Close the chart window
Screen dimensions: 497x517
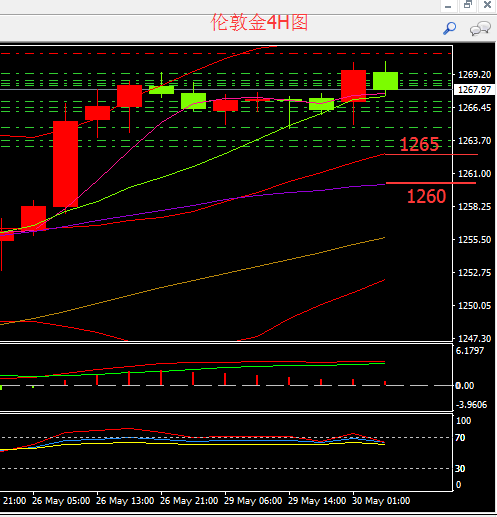(487, 5)
